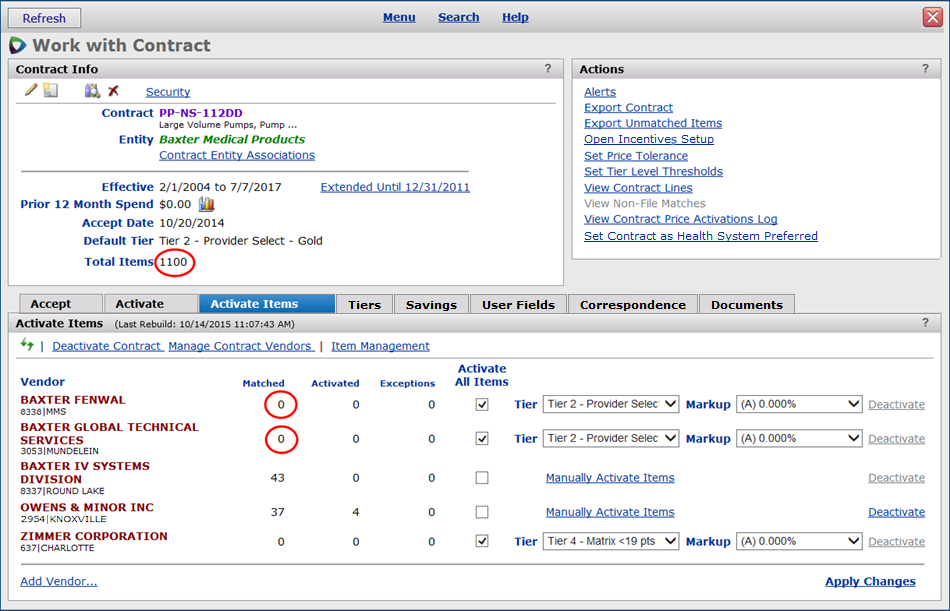Screen dimensions: 950x611
Task: Click the Apply Changes link
Action: 869,581
